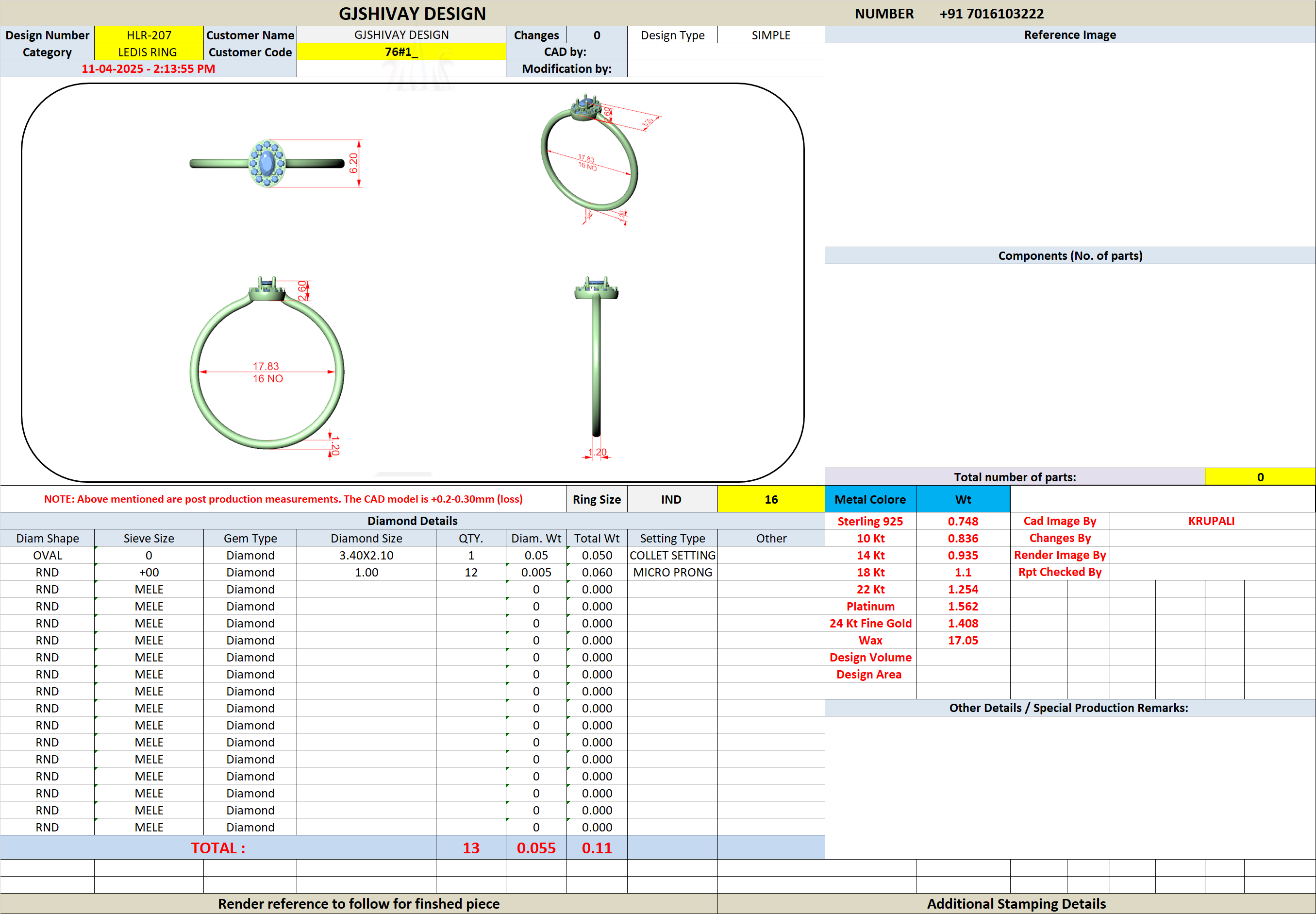Select the total weight 0.060 cell
Viewport: 1316px width, 914px height.
597,572
